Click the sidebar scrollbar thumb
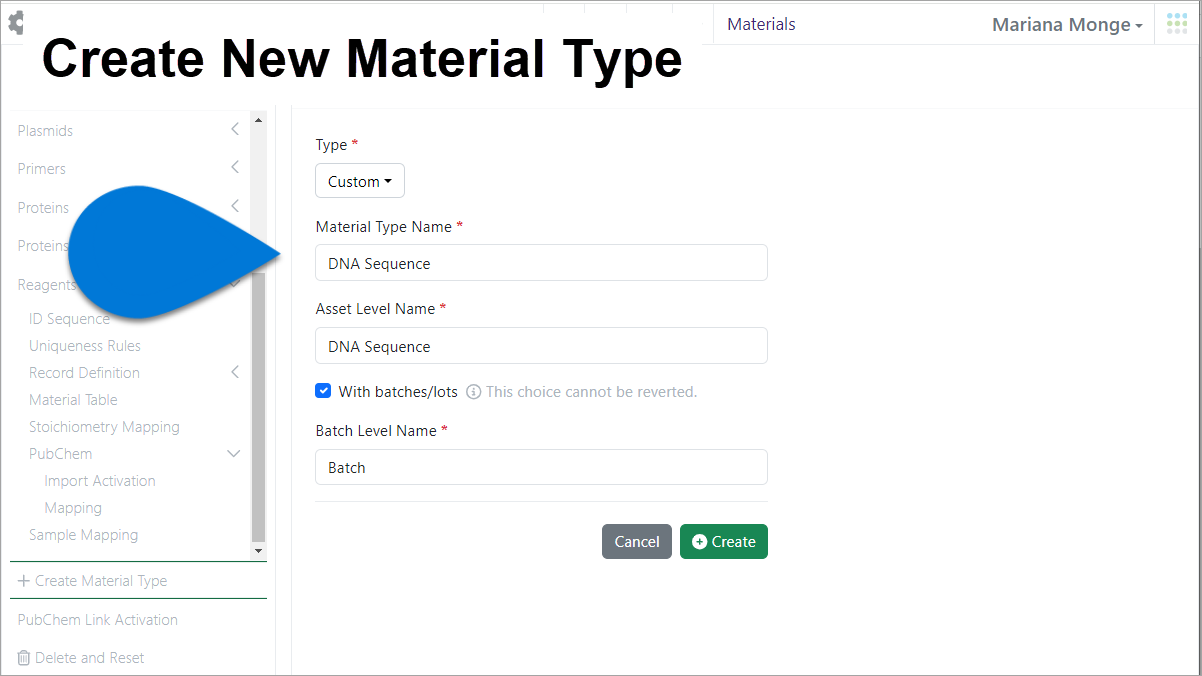The height and width of the screenshot is (676, 1202). [258, 405]
